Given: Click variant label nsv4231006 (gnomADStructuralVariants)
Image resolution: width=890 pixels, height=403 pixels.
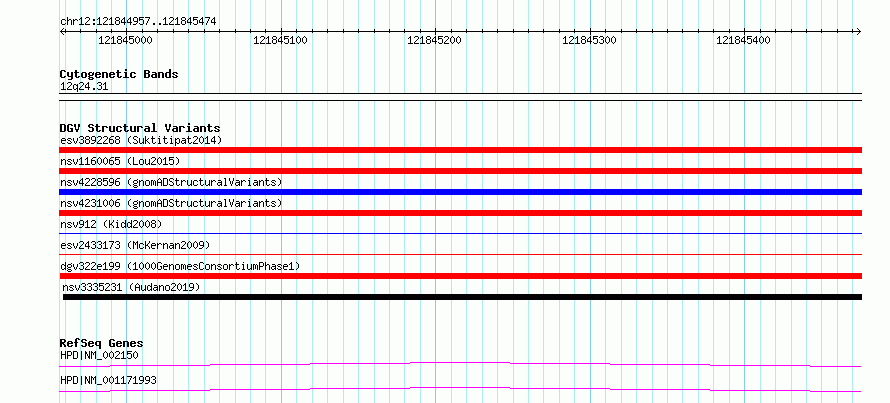Looking at the screenshot, I should [x=171, y=203].
